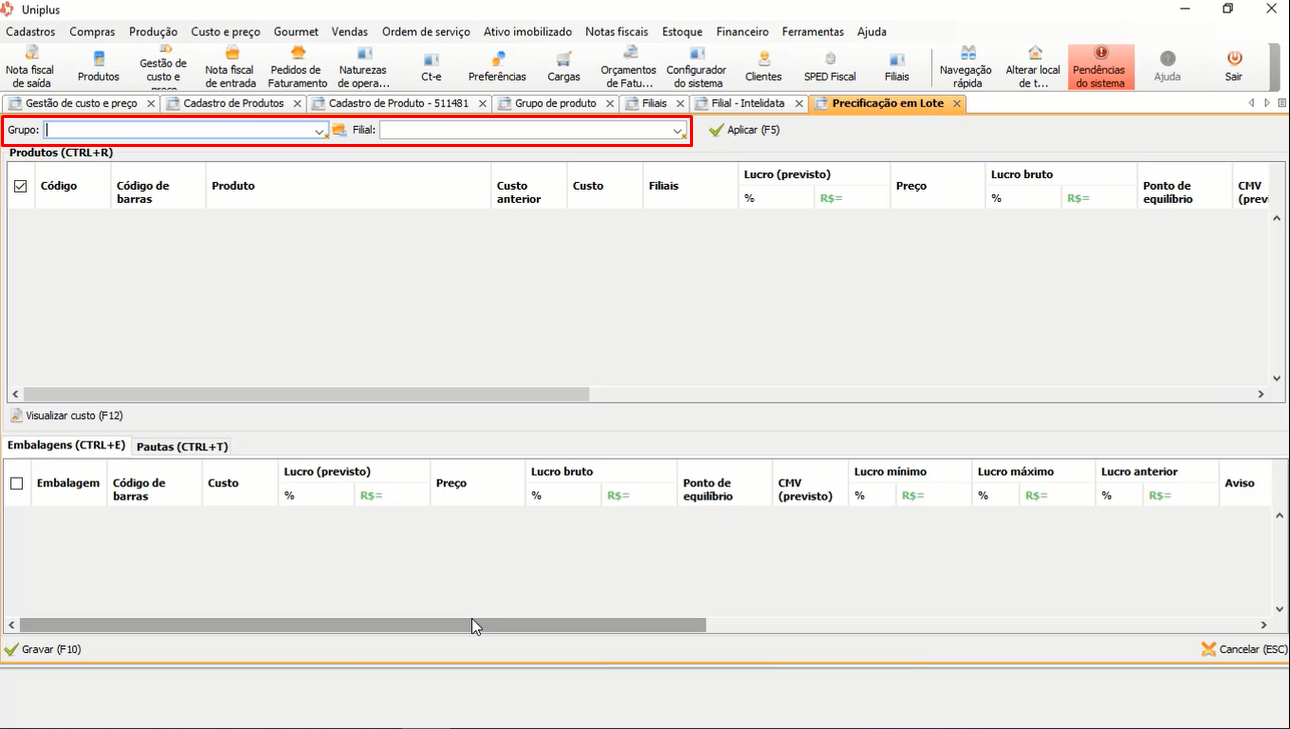Viewport: 1290px width, 729px height.
Task: Expand the Filial dropdown arrow
Action: pyautogui.click(x=678, y=131)
